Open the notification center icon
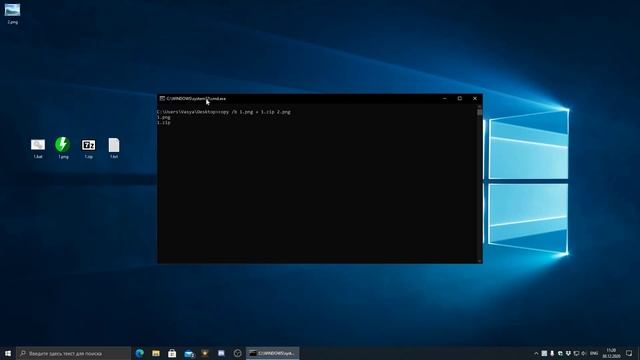The image size is (640, 360). point(629,353)
